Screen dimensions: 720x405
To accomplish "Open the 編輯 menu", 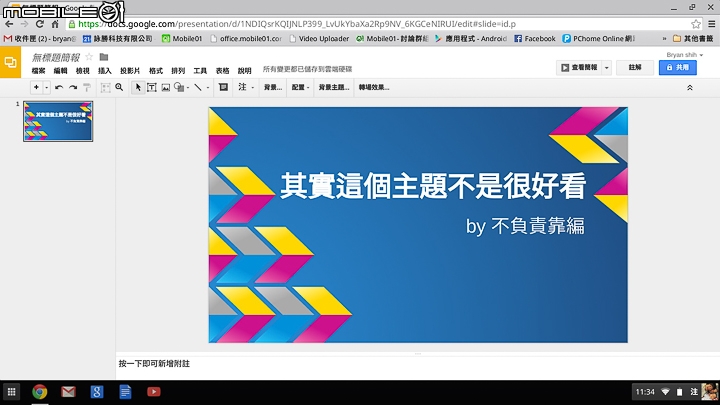I will pyautogui.click(x=61, y=71).
